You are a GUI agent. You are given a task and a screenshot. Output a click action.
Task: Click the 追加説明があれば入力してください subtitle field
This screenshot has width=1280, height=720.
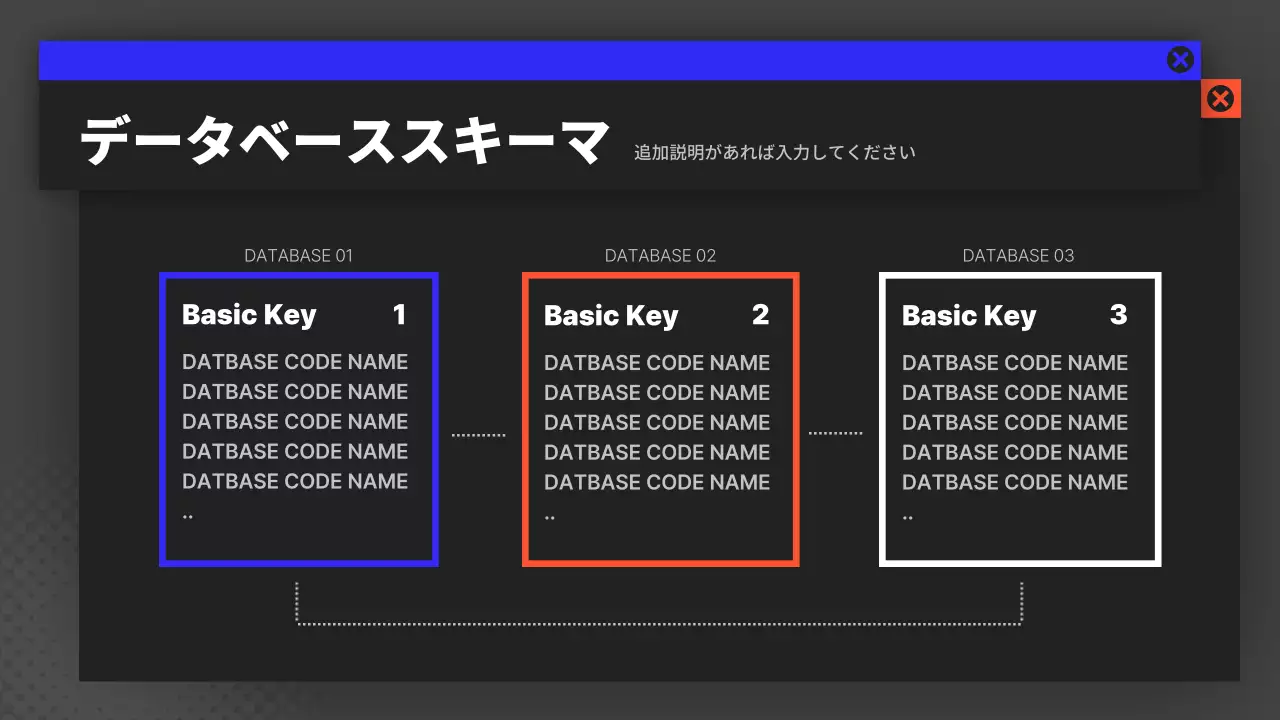point(775,153)
